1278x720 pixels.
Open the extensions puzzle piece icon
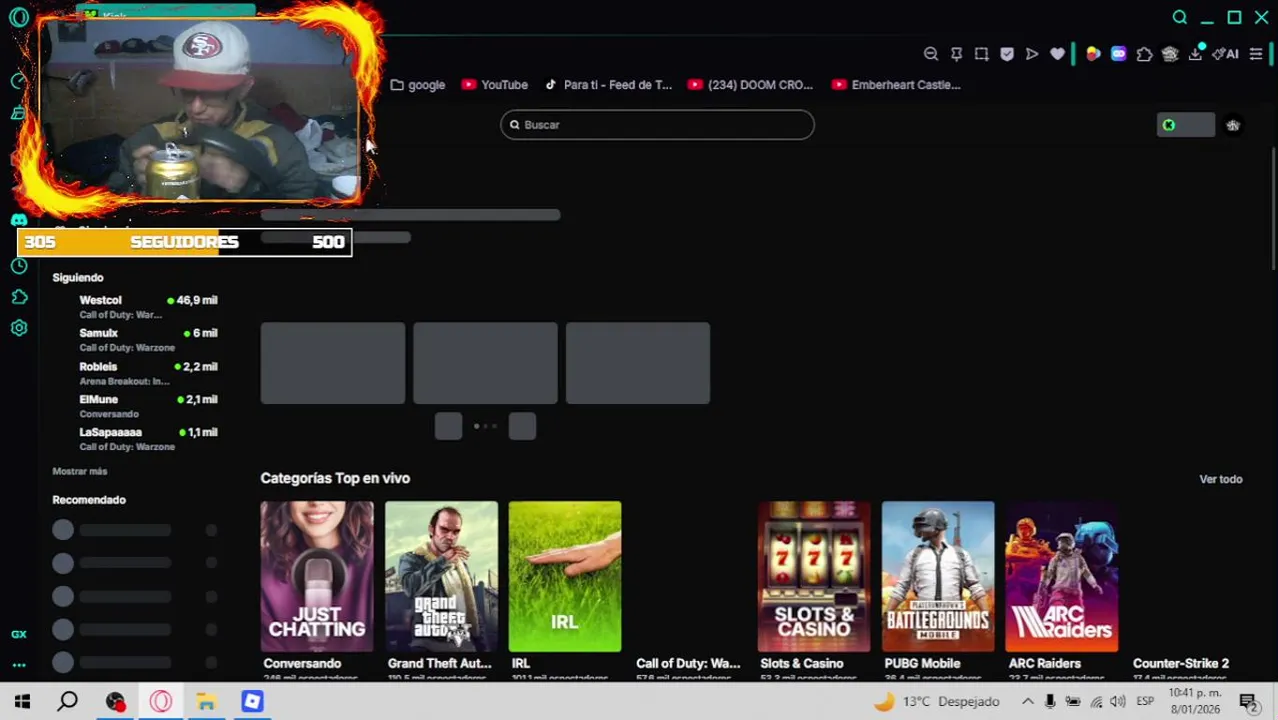pyautogui.click(x=1144, y=54)
